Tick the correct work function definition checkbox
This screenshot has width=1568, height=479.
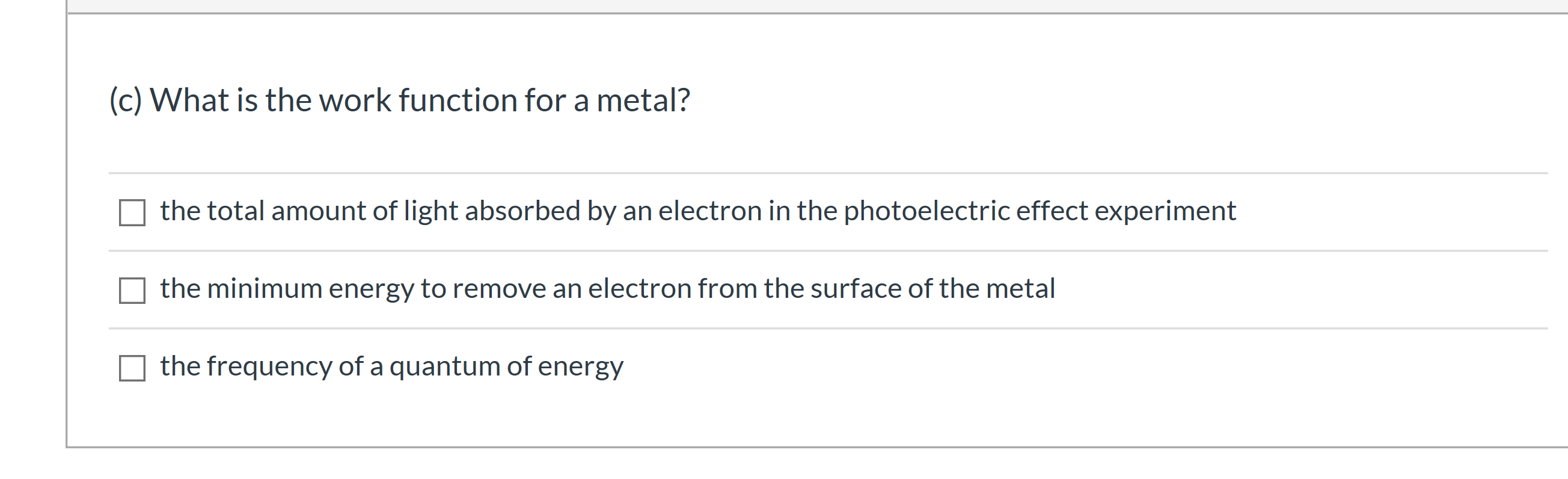[x=132, y=291]
